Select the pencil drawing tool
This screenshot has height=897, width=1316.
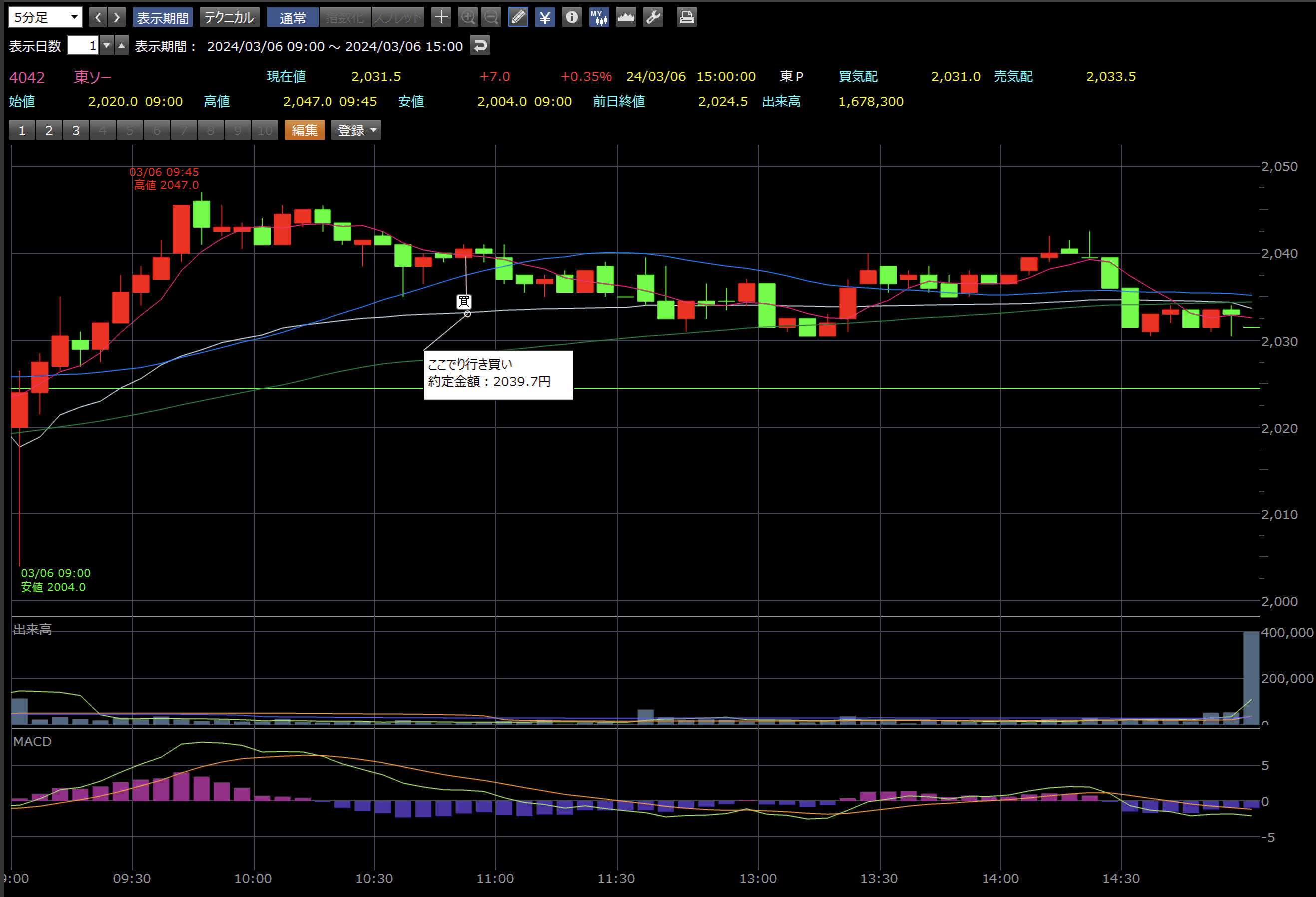click(x=518, y=17)
